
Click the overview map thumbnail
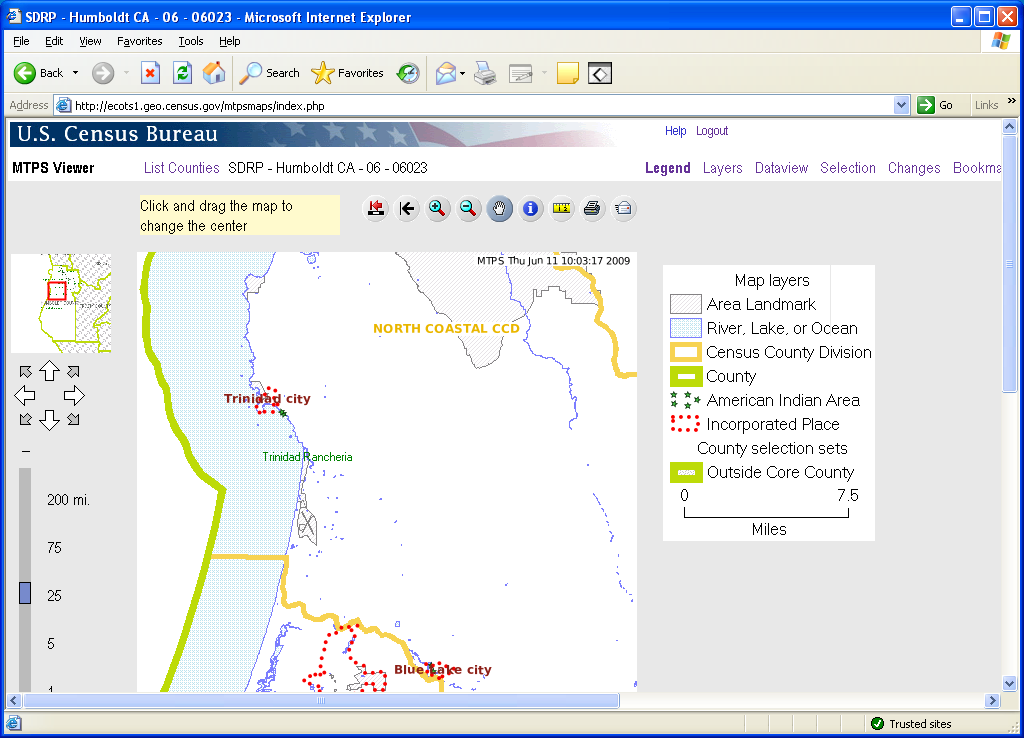click(x=60, y=303)
